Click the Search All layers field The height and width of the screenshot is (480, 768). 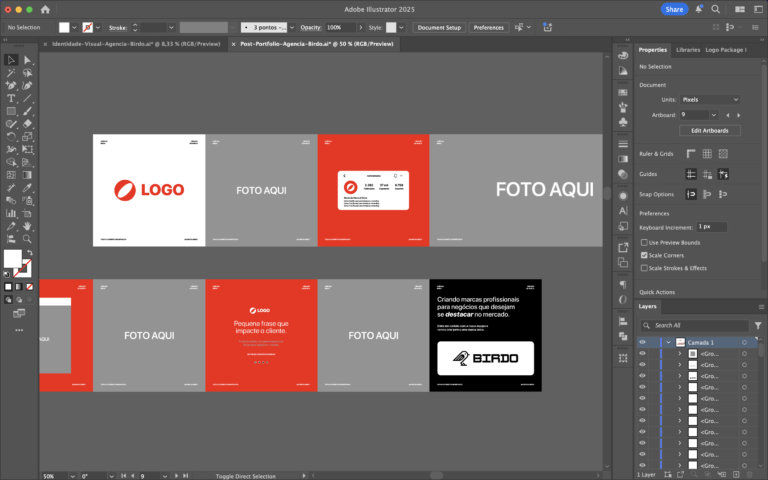tap(698, 325)
